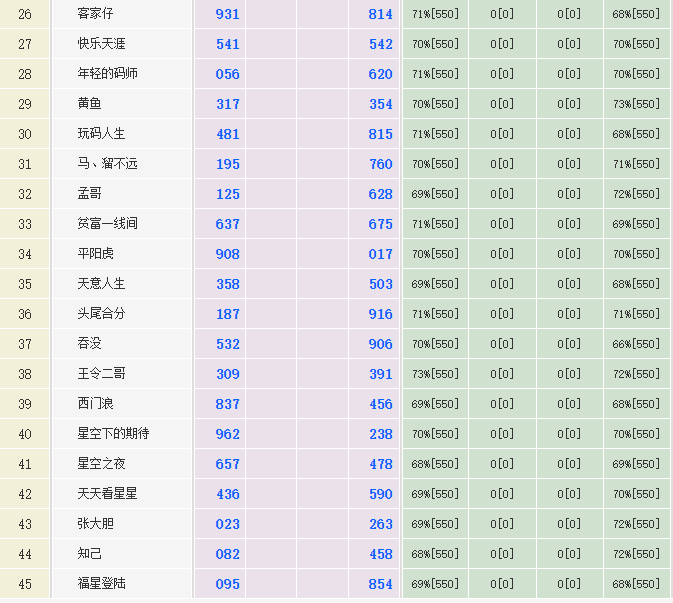Click the blue number 760 in row 31
The height and width of the screenshot is (603, 673).
380,164
